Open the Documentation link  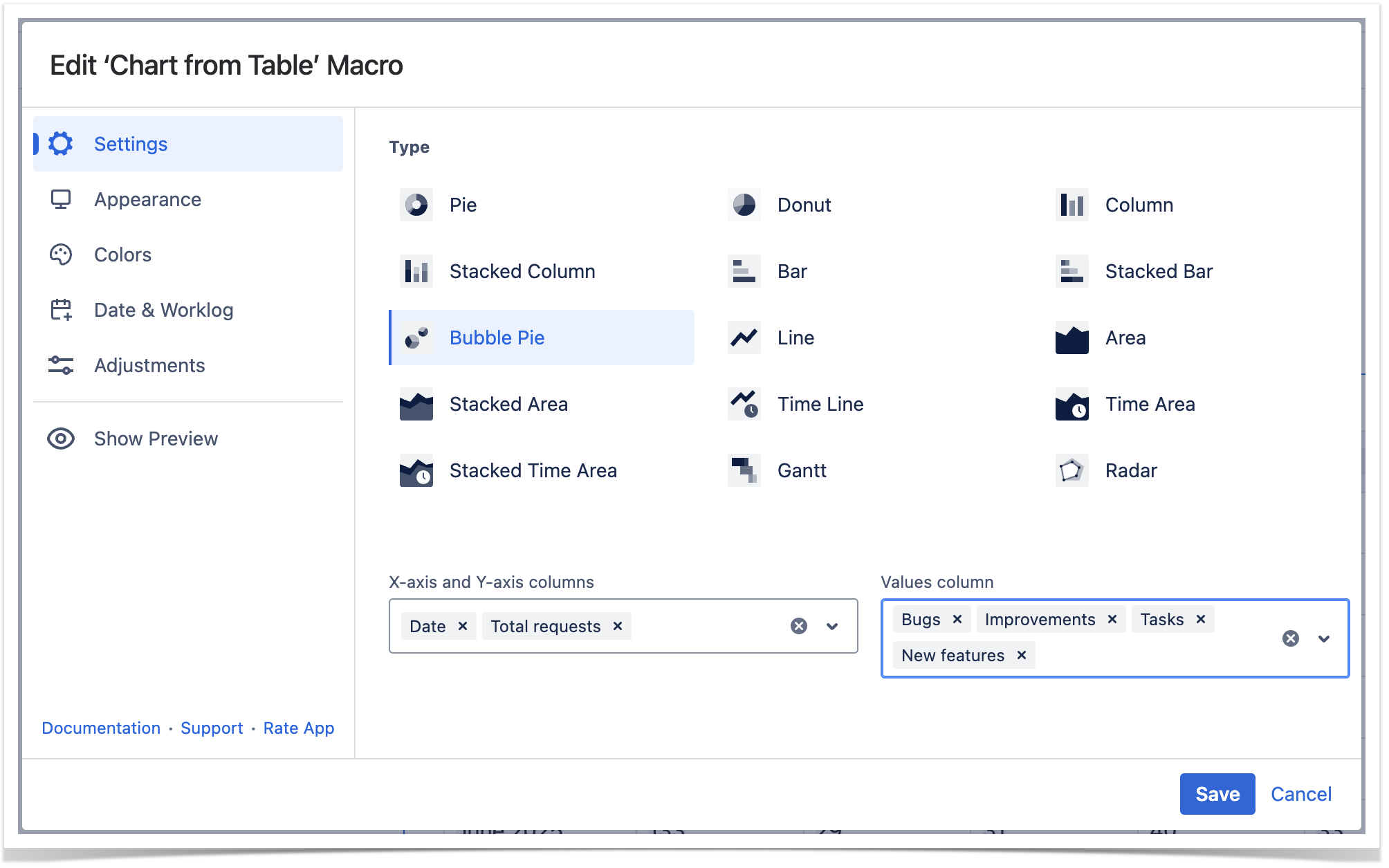click(x=101, y=728)
